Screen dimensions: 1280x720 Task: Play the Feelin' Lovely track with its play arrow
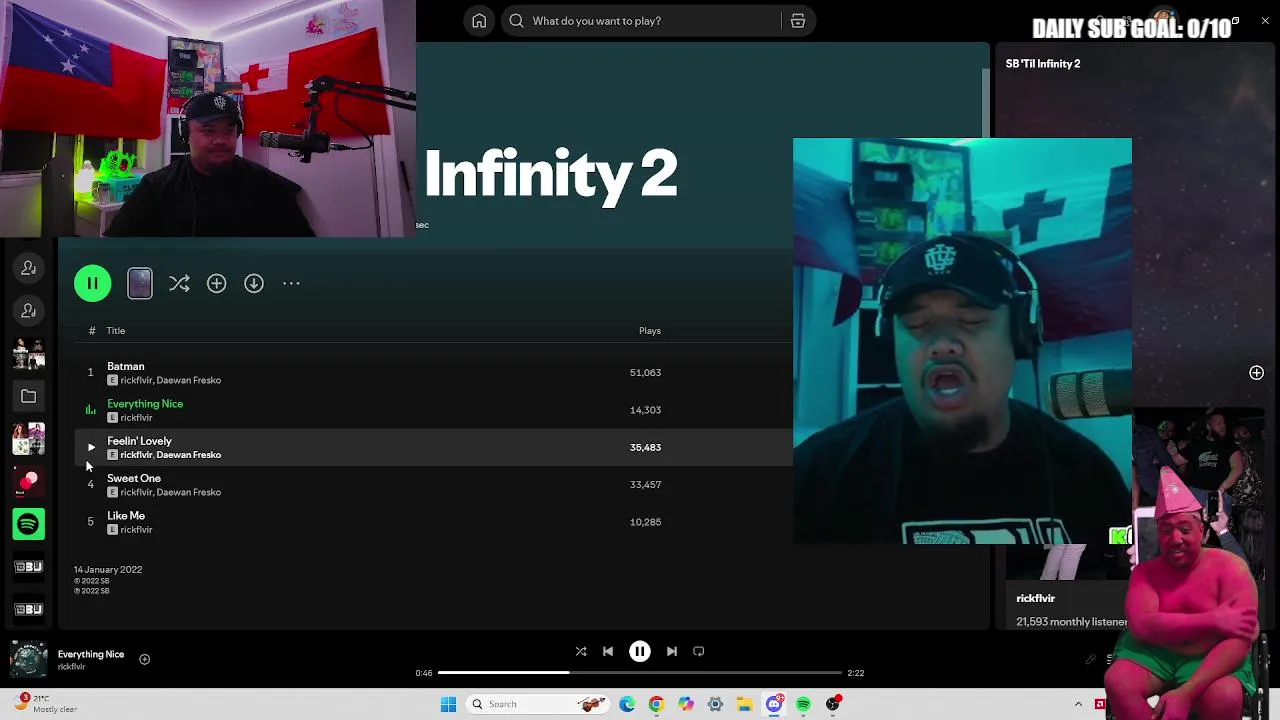pyautogui.click(x=91, y=448)
